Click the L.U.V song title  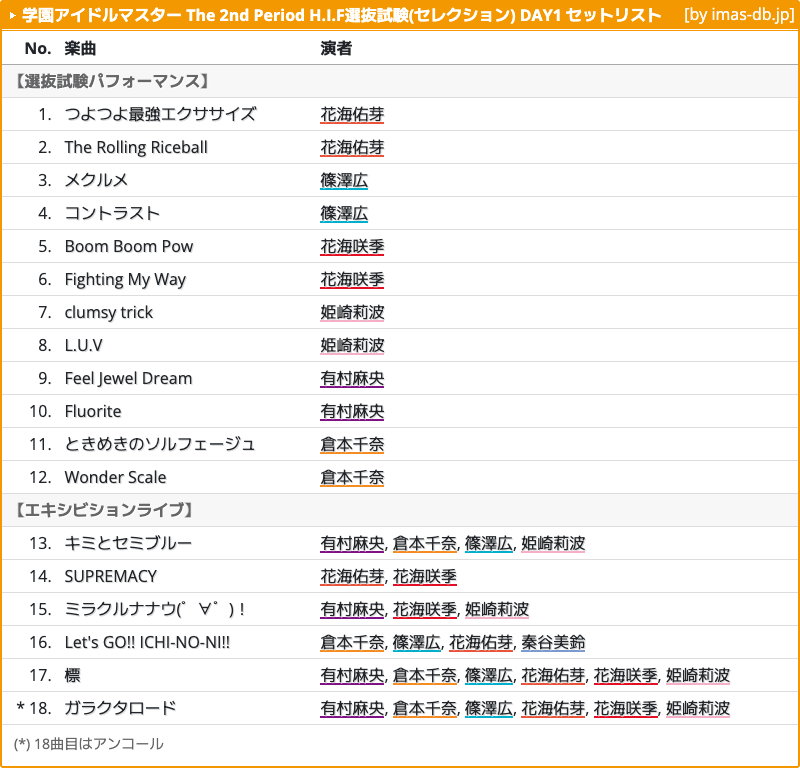tap(83, 345)
